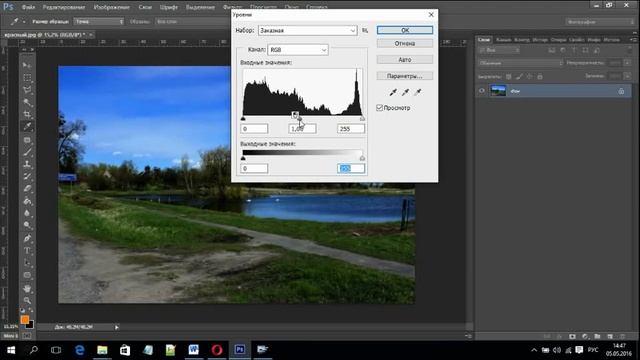Select the Crop tool
This screenshot has width=640, height=360.
click(27, 114)
